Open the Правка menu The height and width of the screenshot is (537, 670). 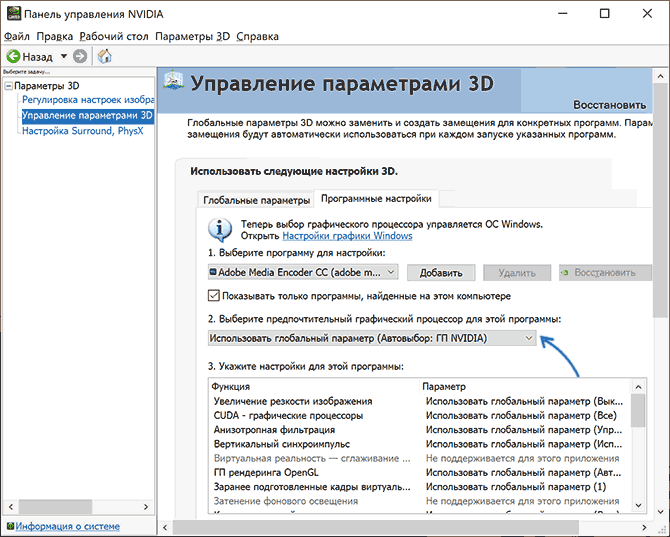pyautogui.click(x=55, y=36)
